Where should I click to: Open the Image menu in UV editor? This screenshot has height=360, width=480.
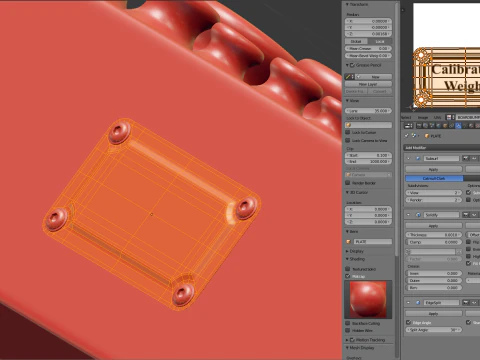[423, 117]
